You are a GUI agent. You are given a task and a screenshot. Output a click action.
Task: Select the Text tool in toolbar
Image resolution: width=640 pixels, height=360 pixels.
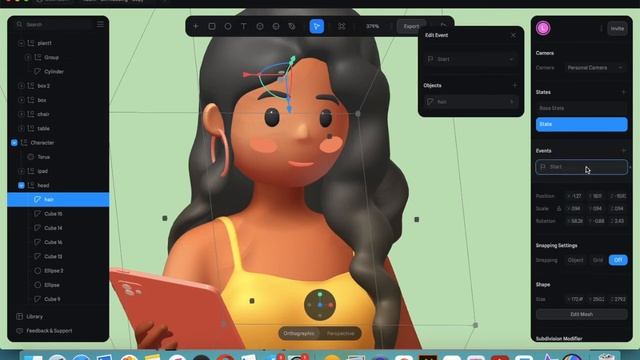pyautogui.click(x=244, y=27)
